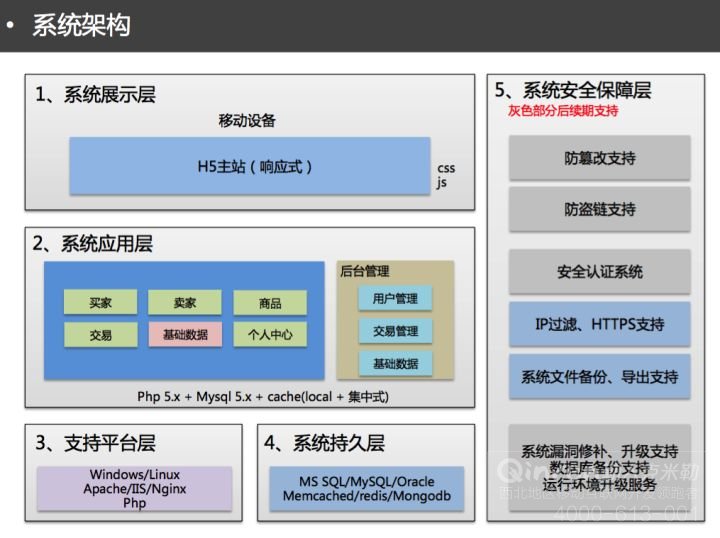The image size is (720, 538).
Task: Select the 5、系统安全保障层 heading
Action: tap(573, 90)
